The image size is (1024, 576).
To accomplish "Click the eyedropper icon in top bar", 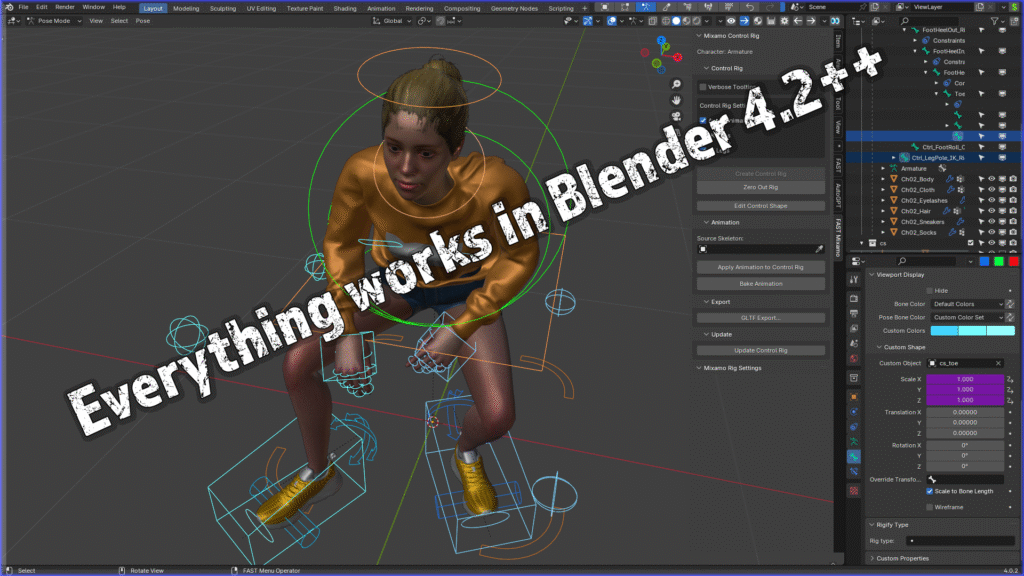I will click(x=666, y=7).
